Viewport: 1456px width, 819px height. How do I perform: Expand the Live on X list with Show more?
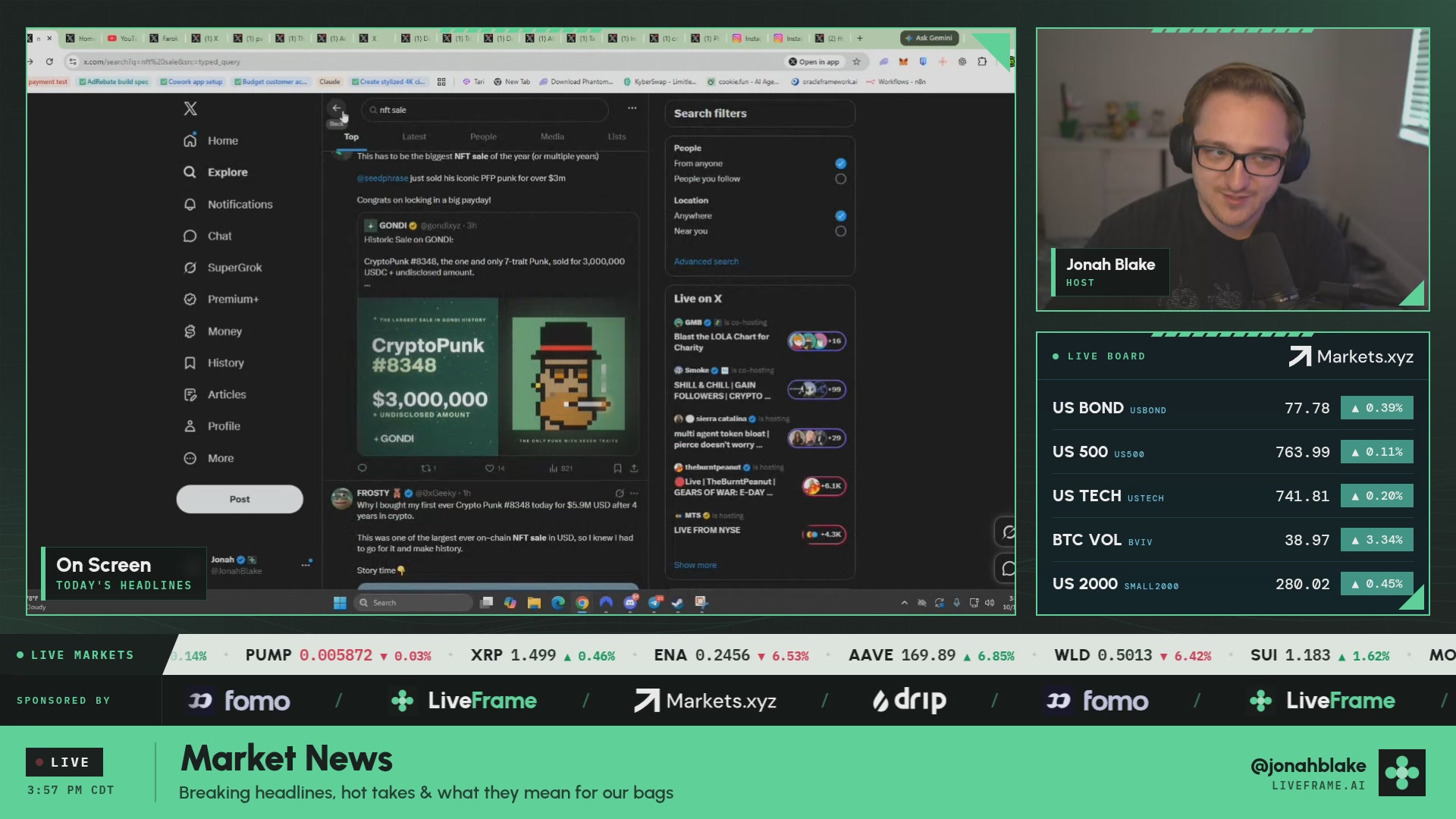(x=695, y=565)
